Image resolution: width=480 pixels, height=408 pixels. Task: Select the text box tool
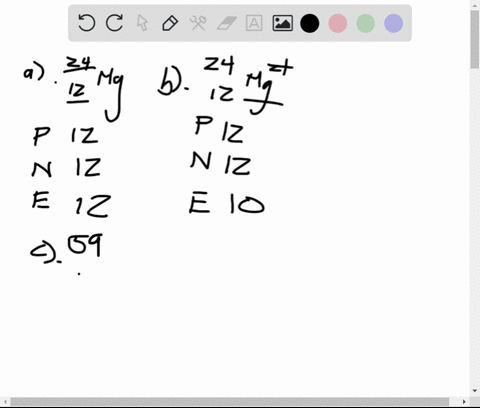pyautogui.click(x=254, y=23)
